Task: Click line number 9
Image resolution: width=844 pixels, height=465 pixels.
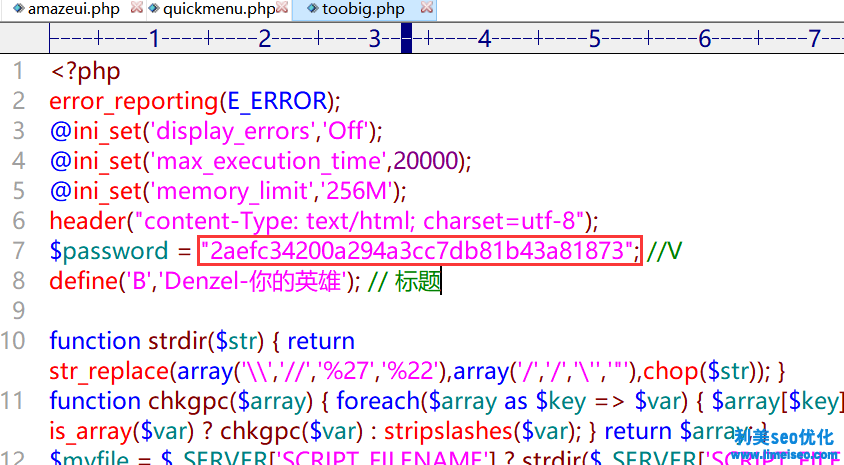Action: coord(18,311)
